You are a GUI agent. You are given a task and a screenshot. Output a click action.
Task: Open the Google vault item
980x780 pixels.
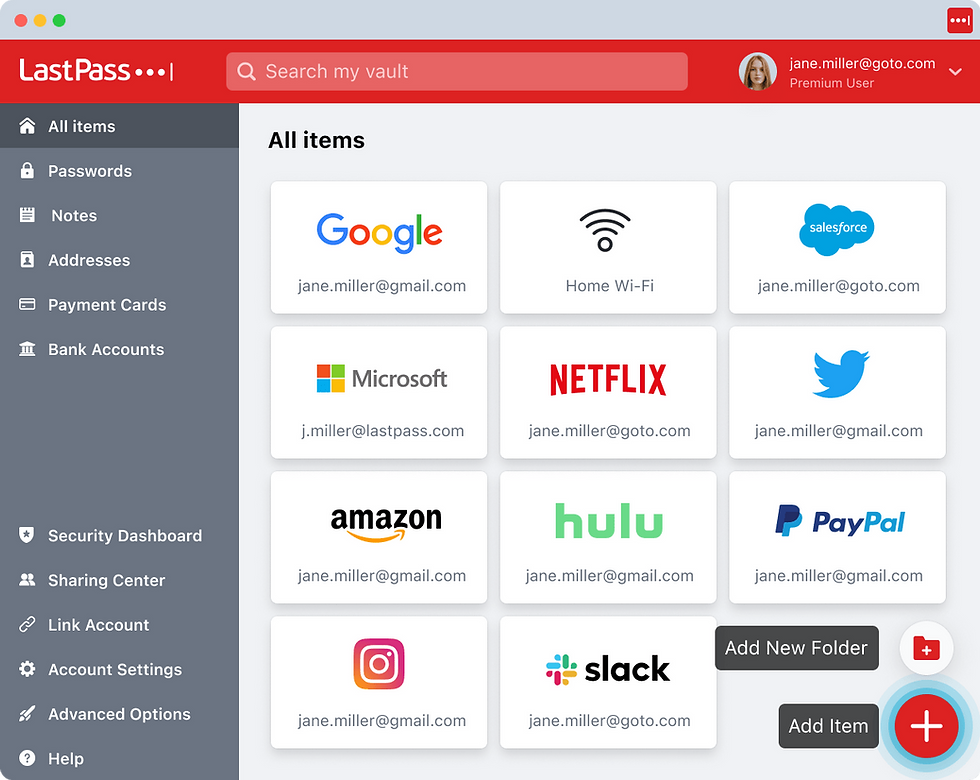[379, 248]
